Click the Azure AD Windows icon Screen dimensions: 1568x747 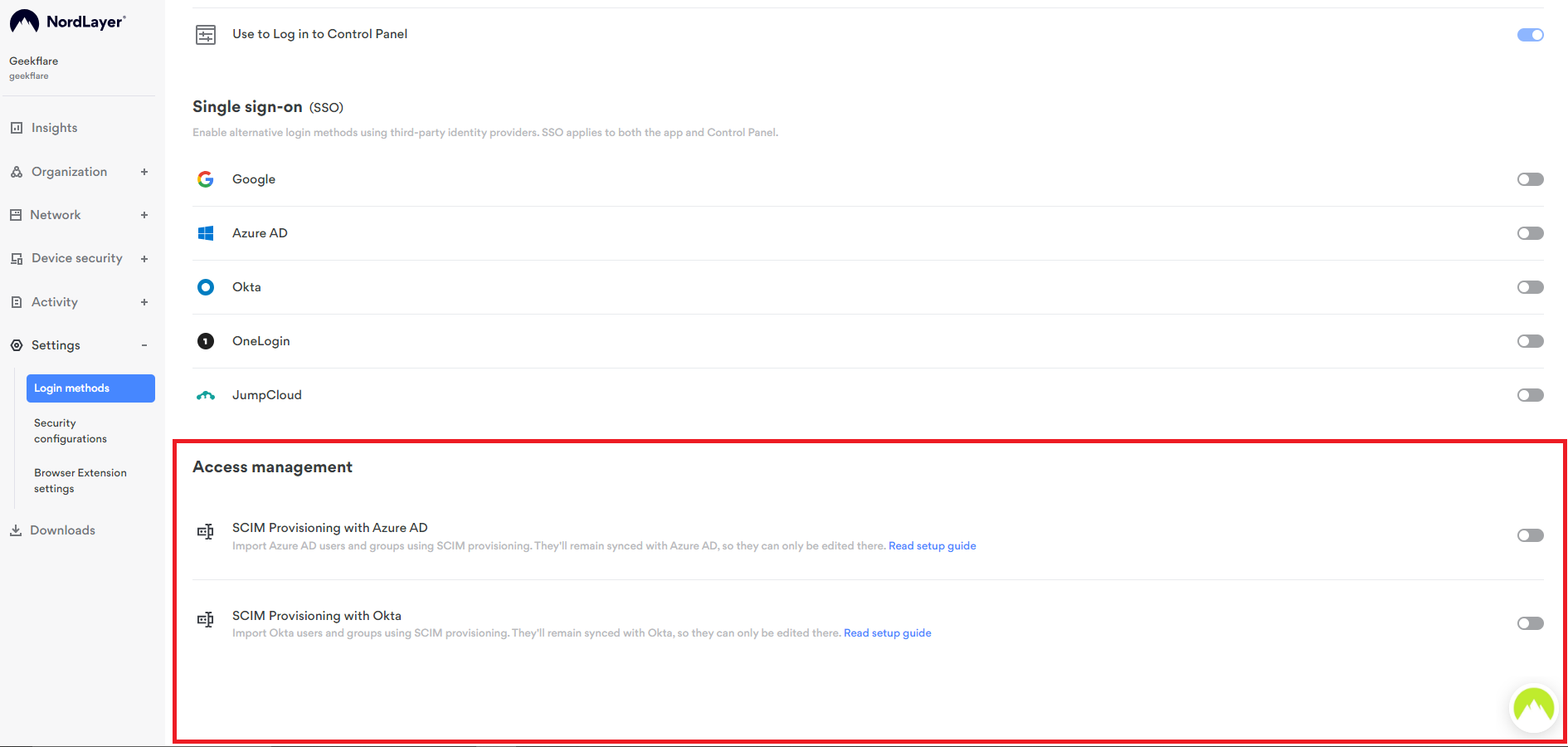pyautogui.click(x=206, y=233)
